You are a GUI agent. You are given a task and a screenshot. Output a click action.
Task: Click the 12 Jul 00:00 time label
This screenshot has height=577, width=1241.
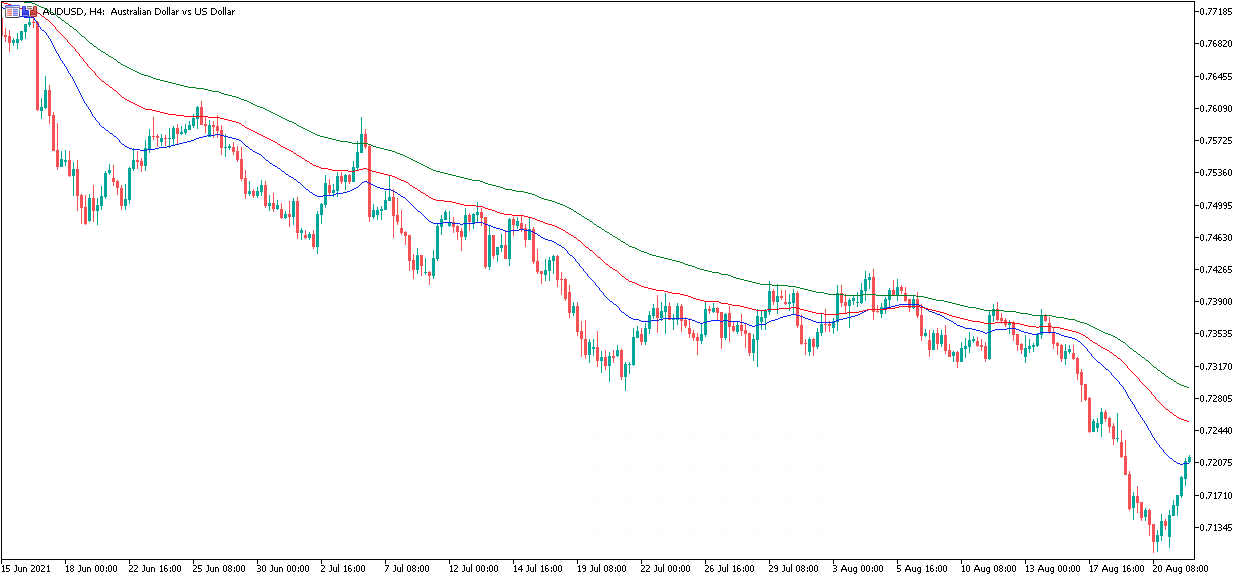[x=475, y=568]
